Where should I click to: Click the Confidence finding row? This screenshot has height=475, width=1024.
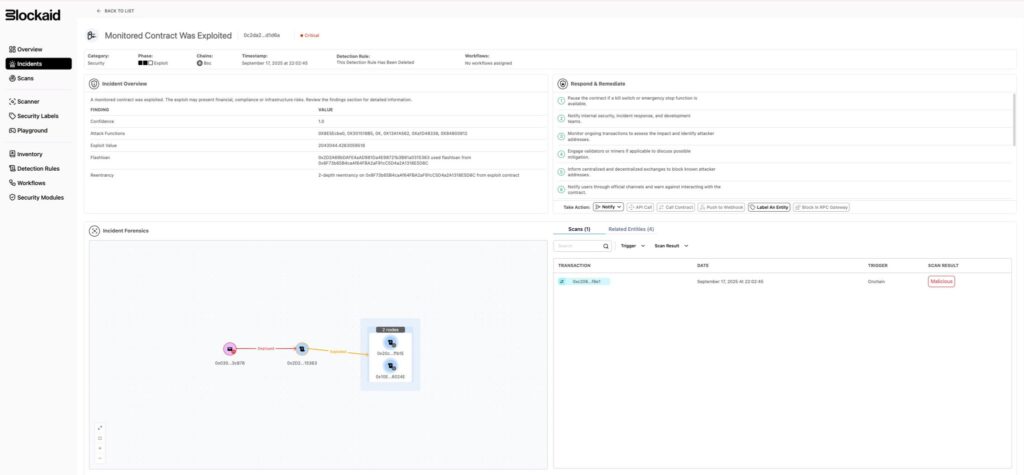pyautogui.click(x=317, y=122)
